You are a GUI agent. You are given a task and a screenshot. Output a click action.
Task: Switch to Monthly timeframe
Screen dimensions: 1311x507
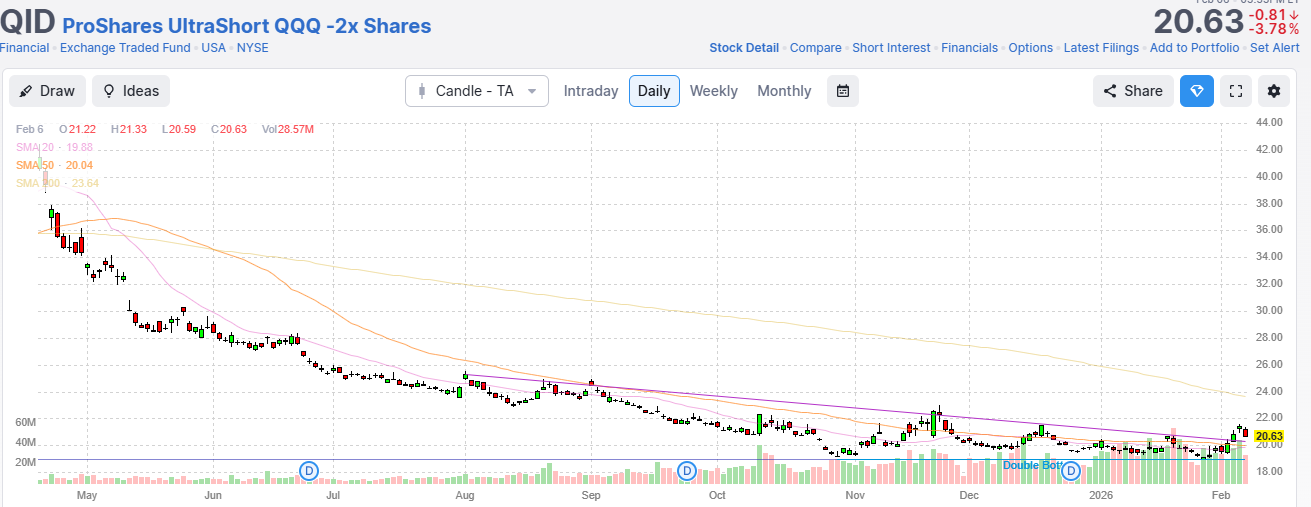784,91
